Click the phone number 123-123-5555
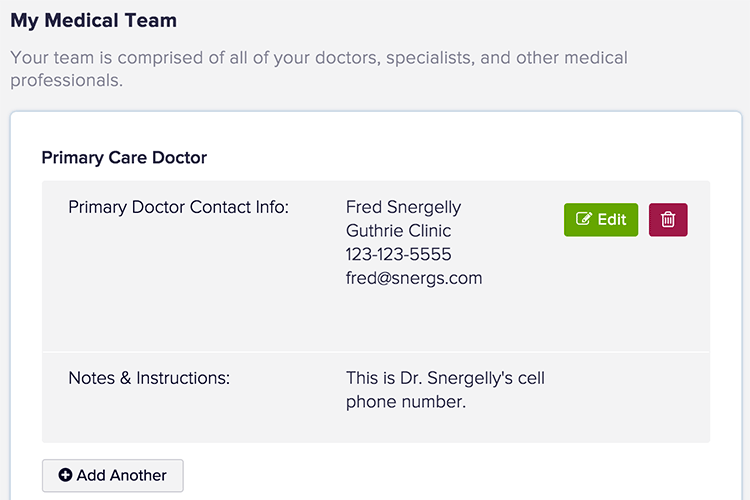The image size is (750, 500). (398, 254)
